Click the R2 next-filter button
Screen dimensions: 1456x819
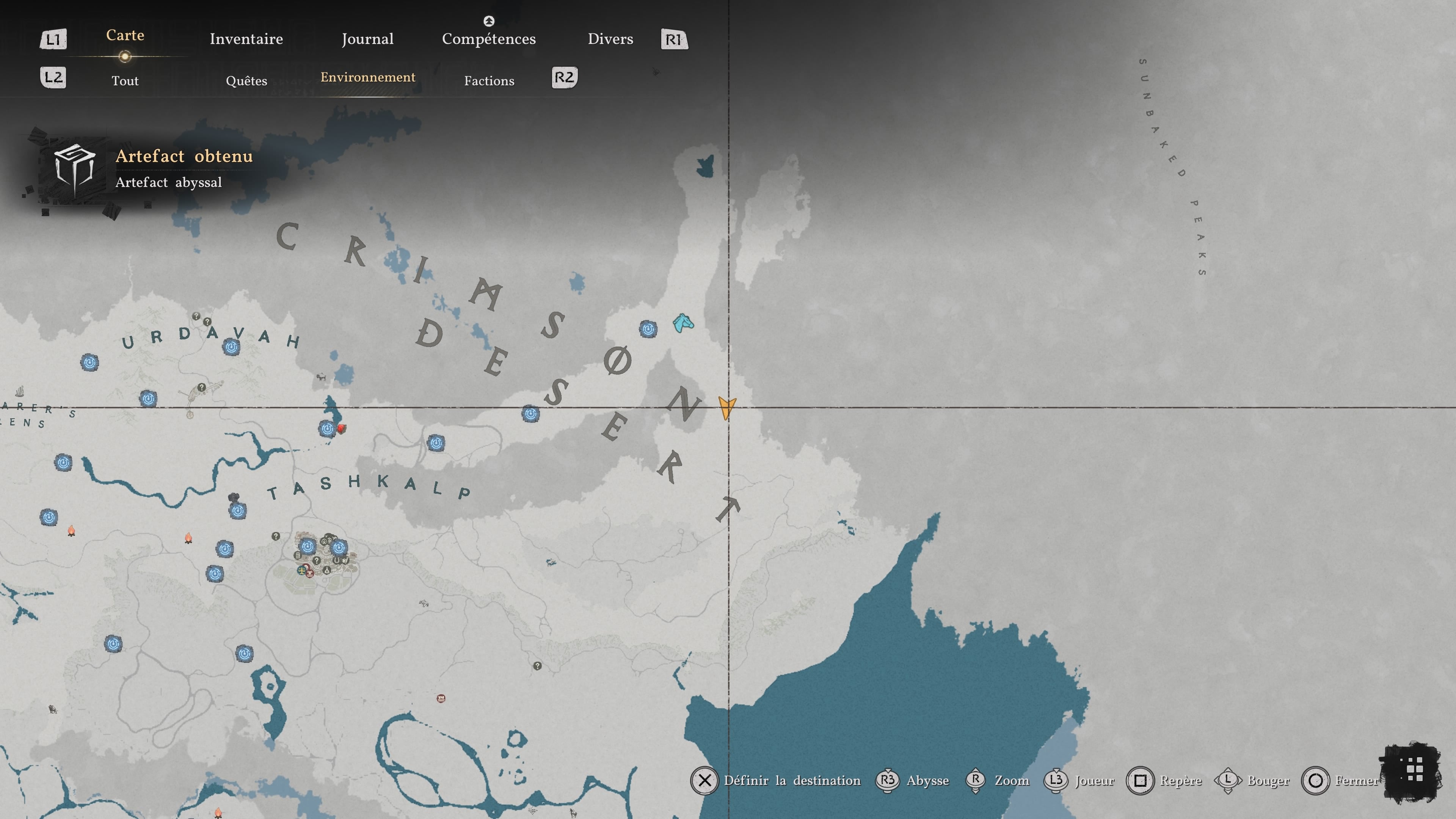565,77
